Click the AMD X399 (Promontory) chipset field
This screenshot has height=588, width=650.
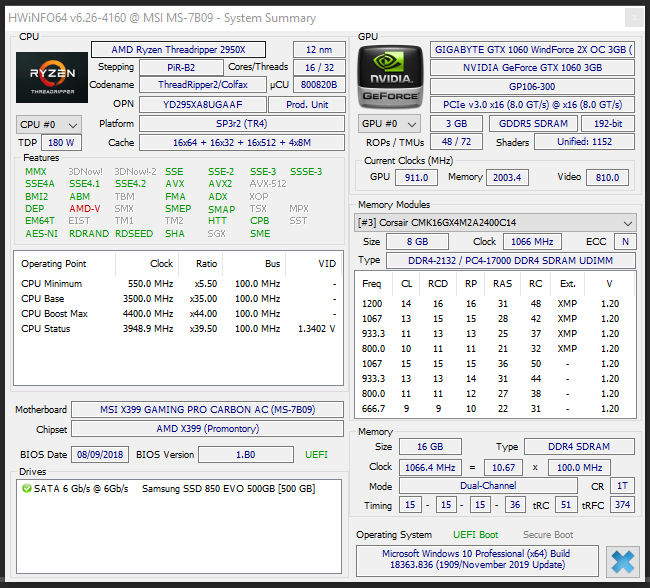click(x=207, y=429)
